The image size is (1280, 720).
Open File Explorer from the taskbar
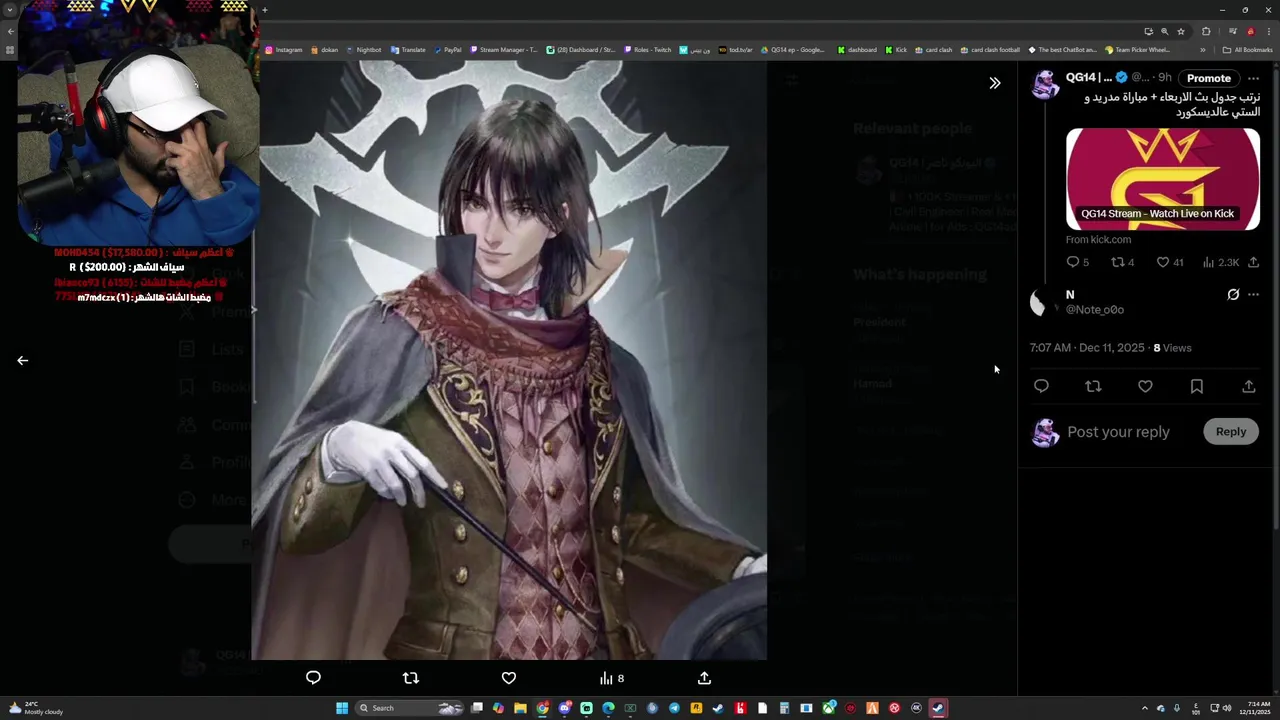coord(520,708)
